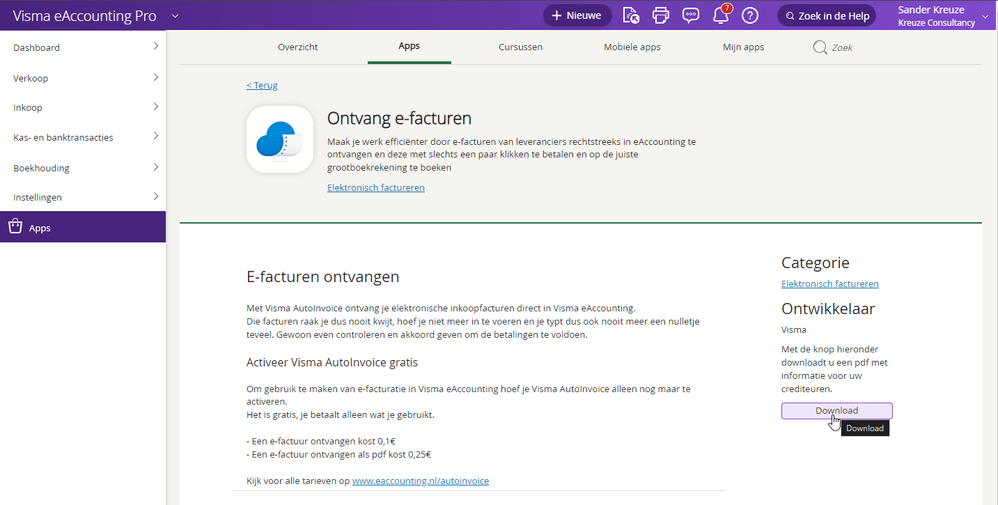Click the magnifier icon beside Zoek
The height and width of the screenshot is (505, 998).
click(x=820, y=47)
